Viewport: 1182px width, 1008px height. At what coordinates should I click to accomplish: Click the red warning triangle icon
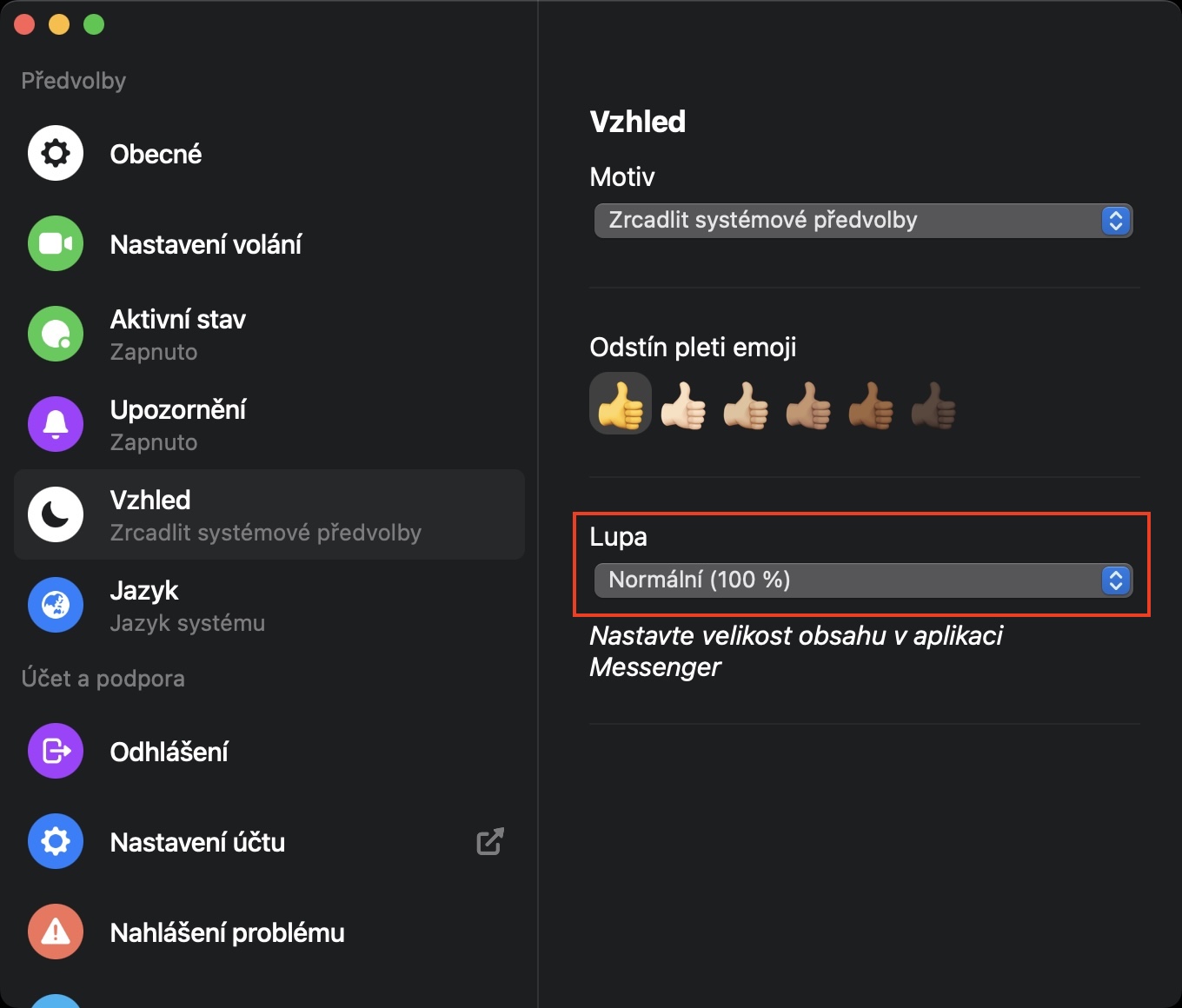click(56, 932)
